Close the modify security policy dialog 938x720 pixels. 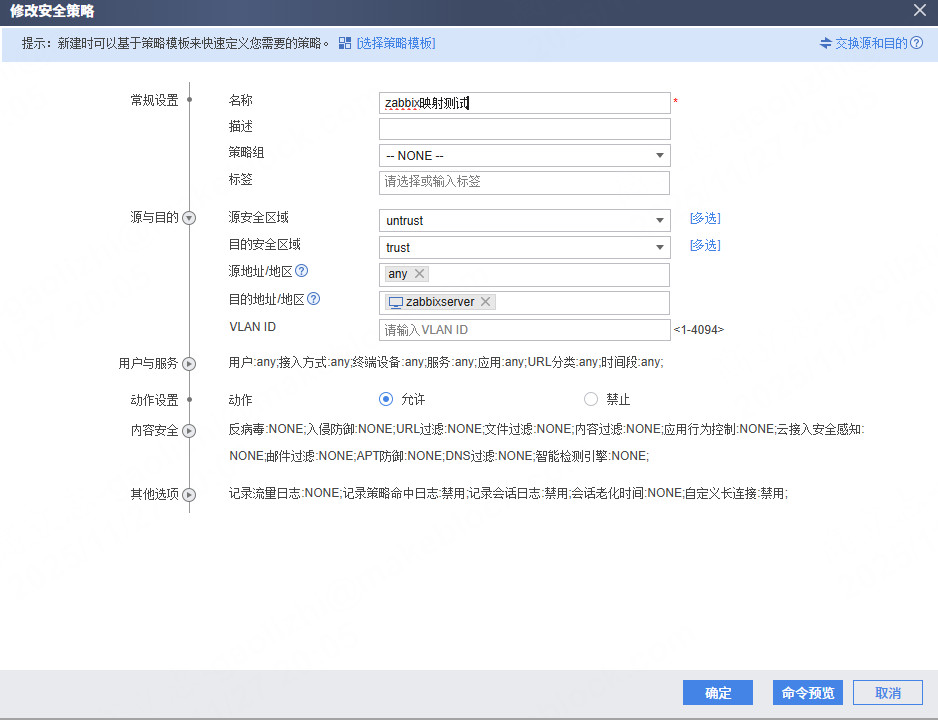pos(919,10)
